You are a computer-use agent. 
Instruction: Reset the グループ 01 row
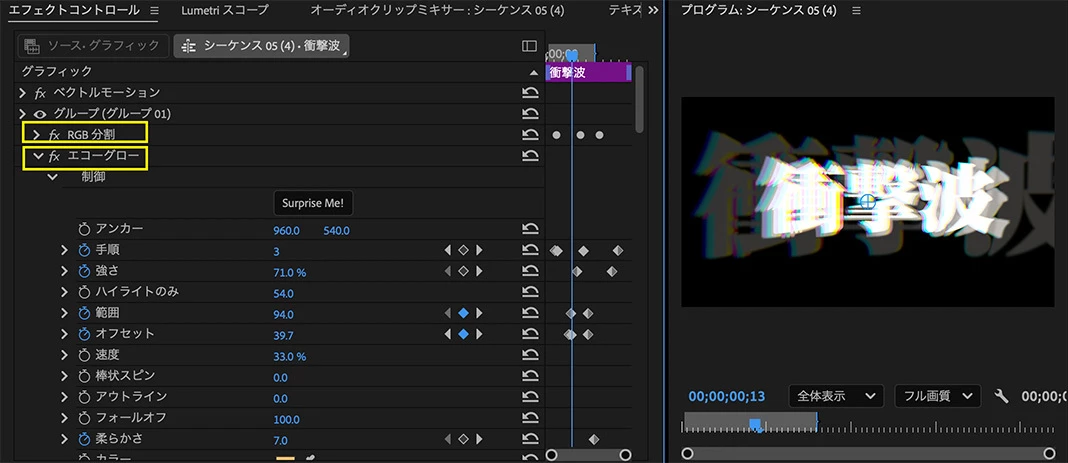(x=530, y=114)
